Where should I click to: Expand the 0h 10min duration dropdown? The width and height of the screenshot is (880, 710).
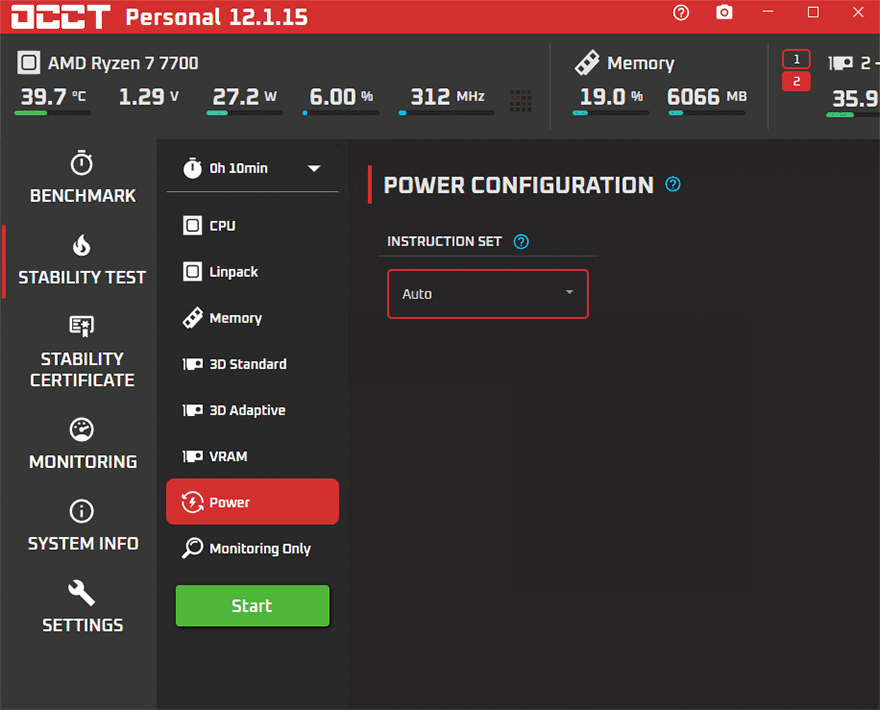[x=253, y=168]
